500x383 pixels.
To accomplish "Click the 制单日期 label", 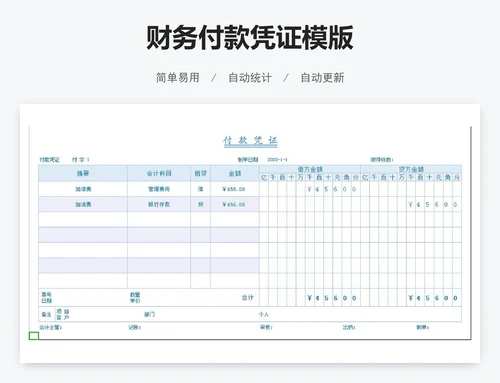I will tap(248, 160).
